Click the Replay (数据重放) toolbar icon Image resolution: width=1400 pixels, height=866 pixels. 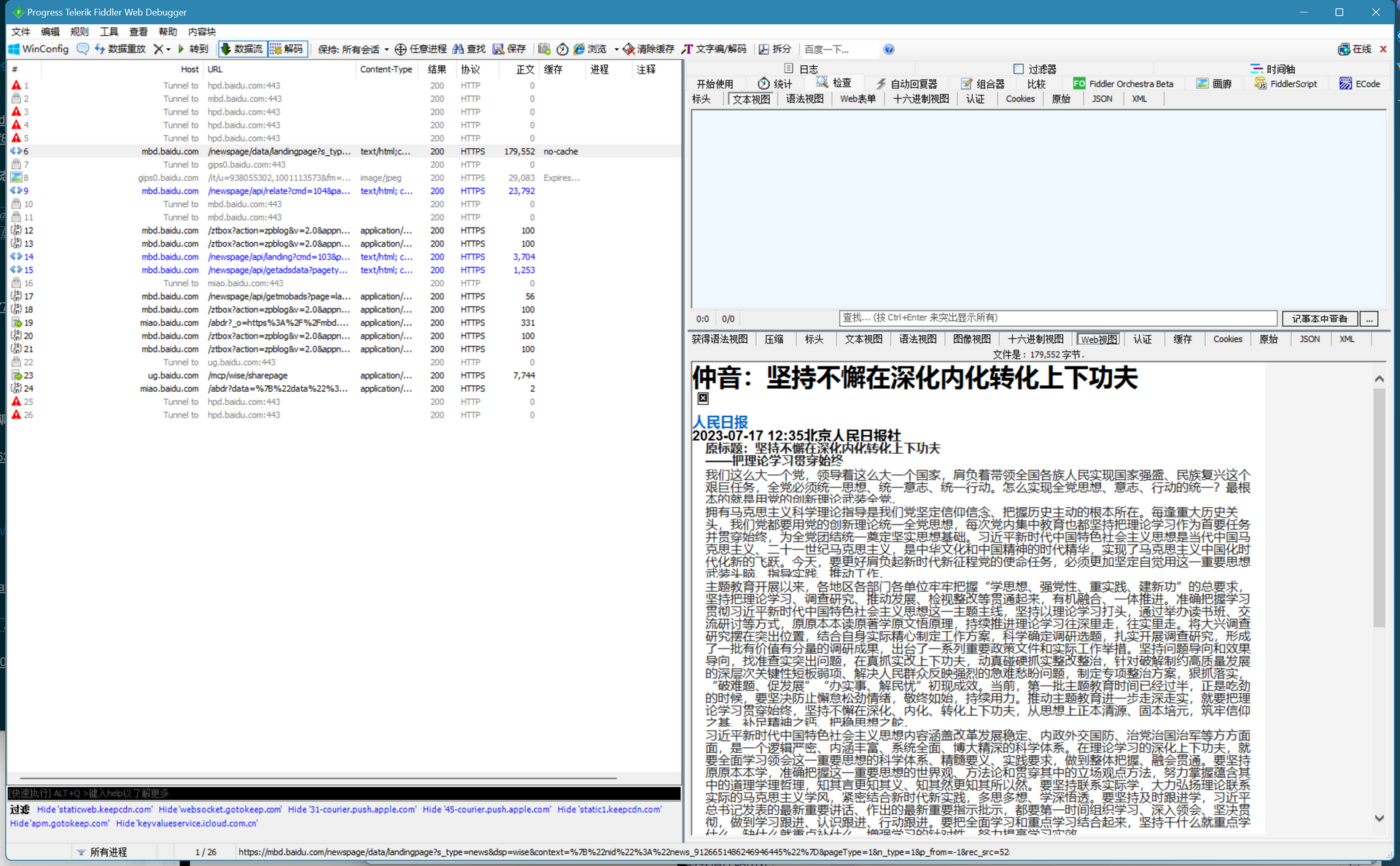120,49
